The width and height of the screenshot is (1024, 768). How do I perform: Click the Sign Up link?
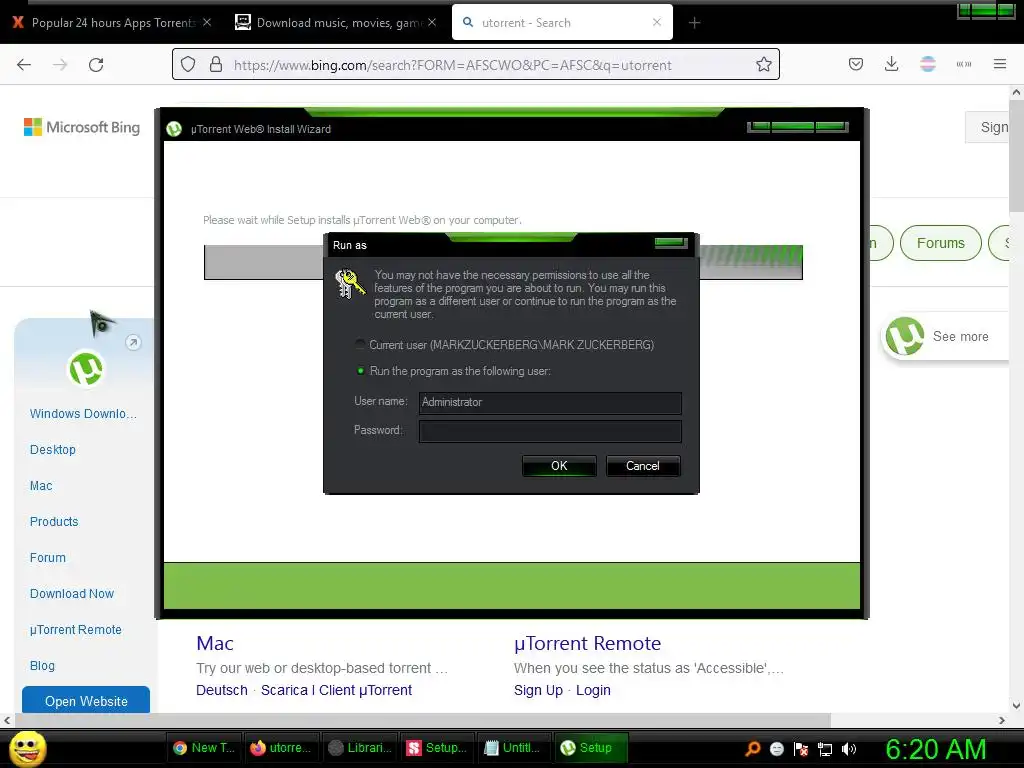pos(538,690)
